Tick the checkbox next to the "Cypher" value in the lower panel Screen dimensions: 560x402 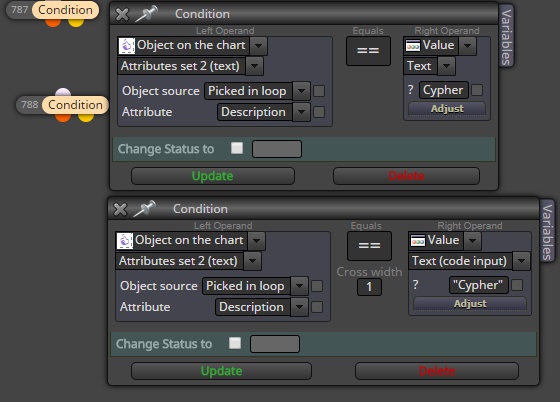click(517, 285)
